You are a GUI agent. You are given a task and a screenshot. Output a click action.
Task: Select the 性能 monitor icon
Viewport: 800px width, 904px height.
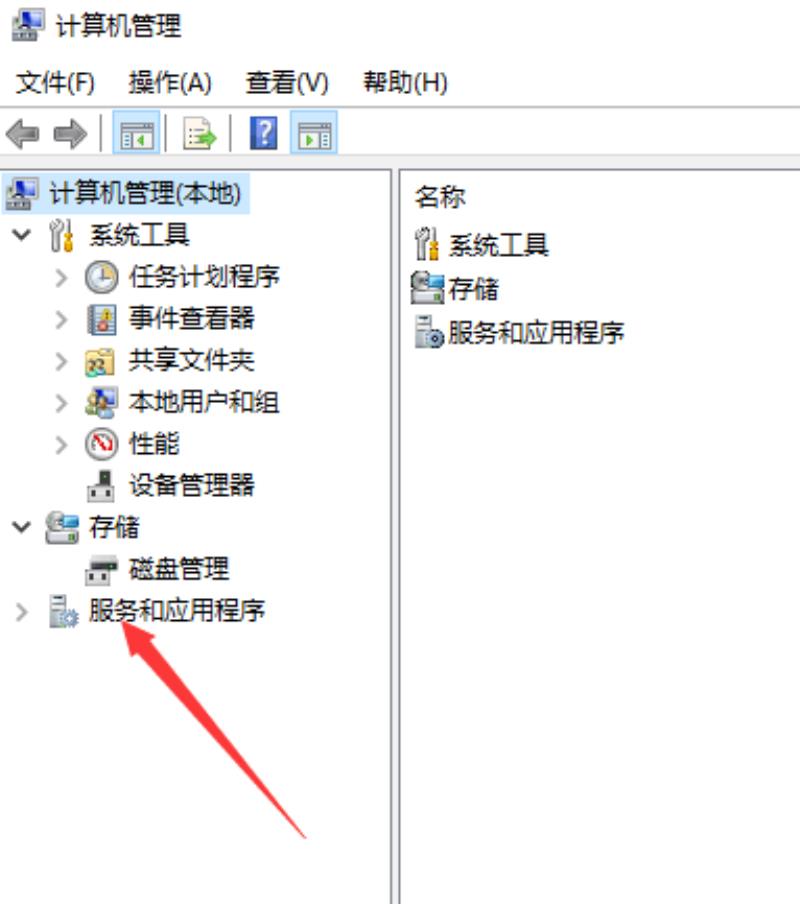[101, 444]
